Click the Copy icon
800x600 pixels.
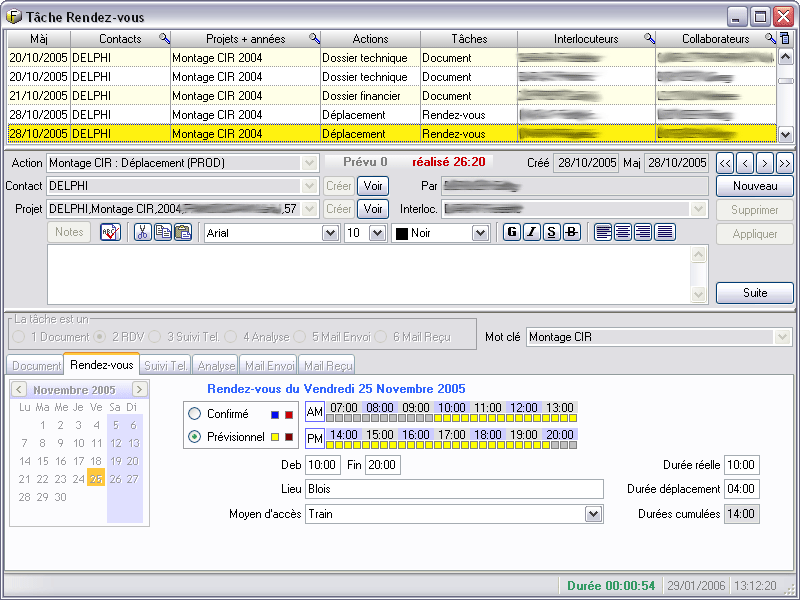(163, 233)
